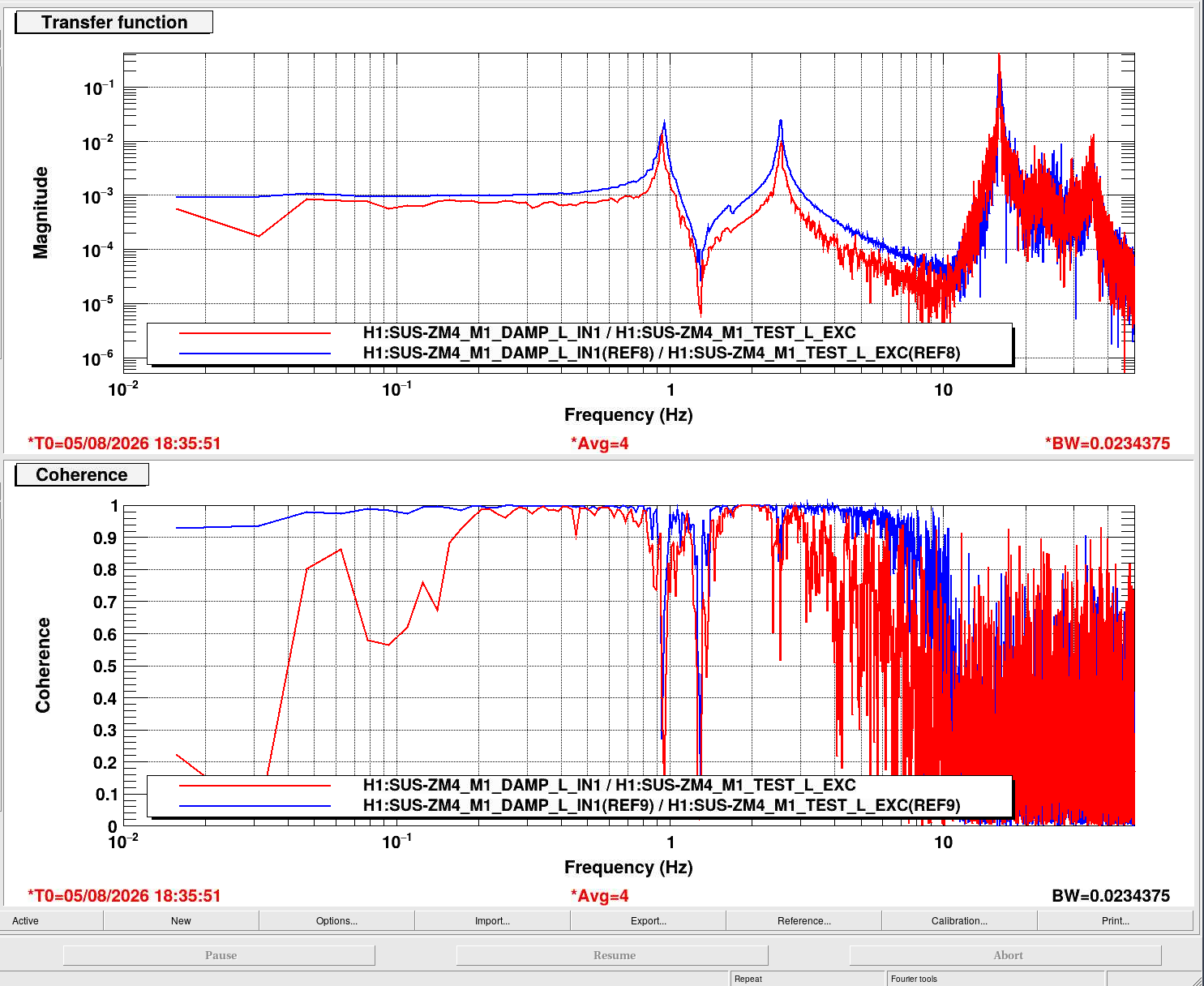Click red trace legend entry in transfer plot
This screenshot has width=1204, height=986.
click(x=609, y=332)
